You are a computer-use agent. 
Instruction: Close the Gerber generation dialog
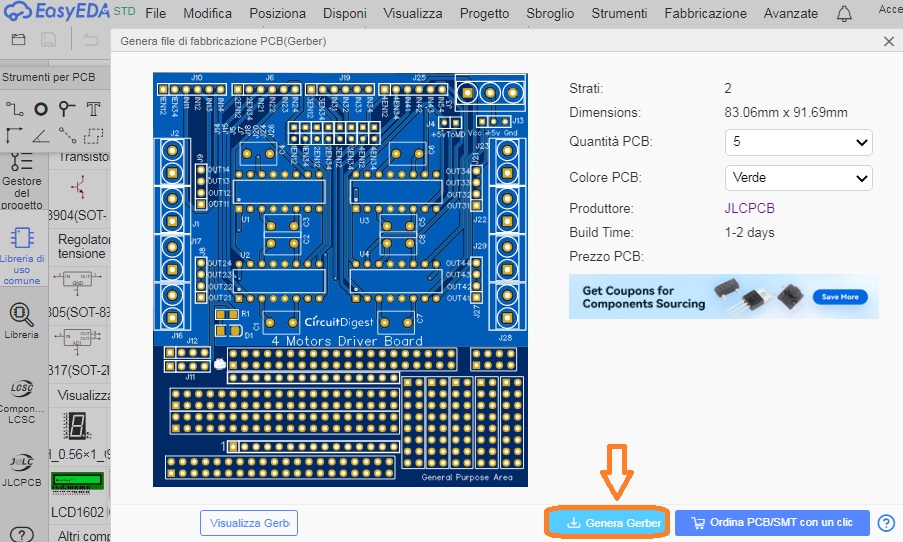889,41
